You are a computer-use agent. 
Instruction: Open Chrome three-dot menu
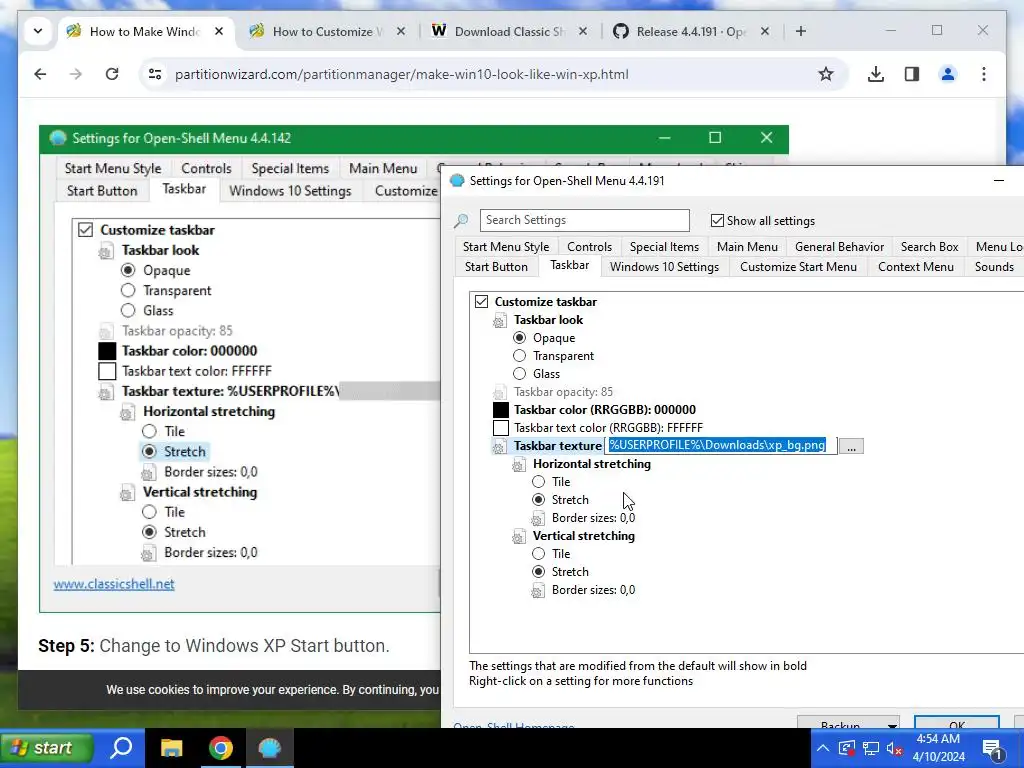(x=984, y=74)
